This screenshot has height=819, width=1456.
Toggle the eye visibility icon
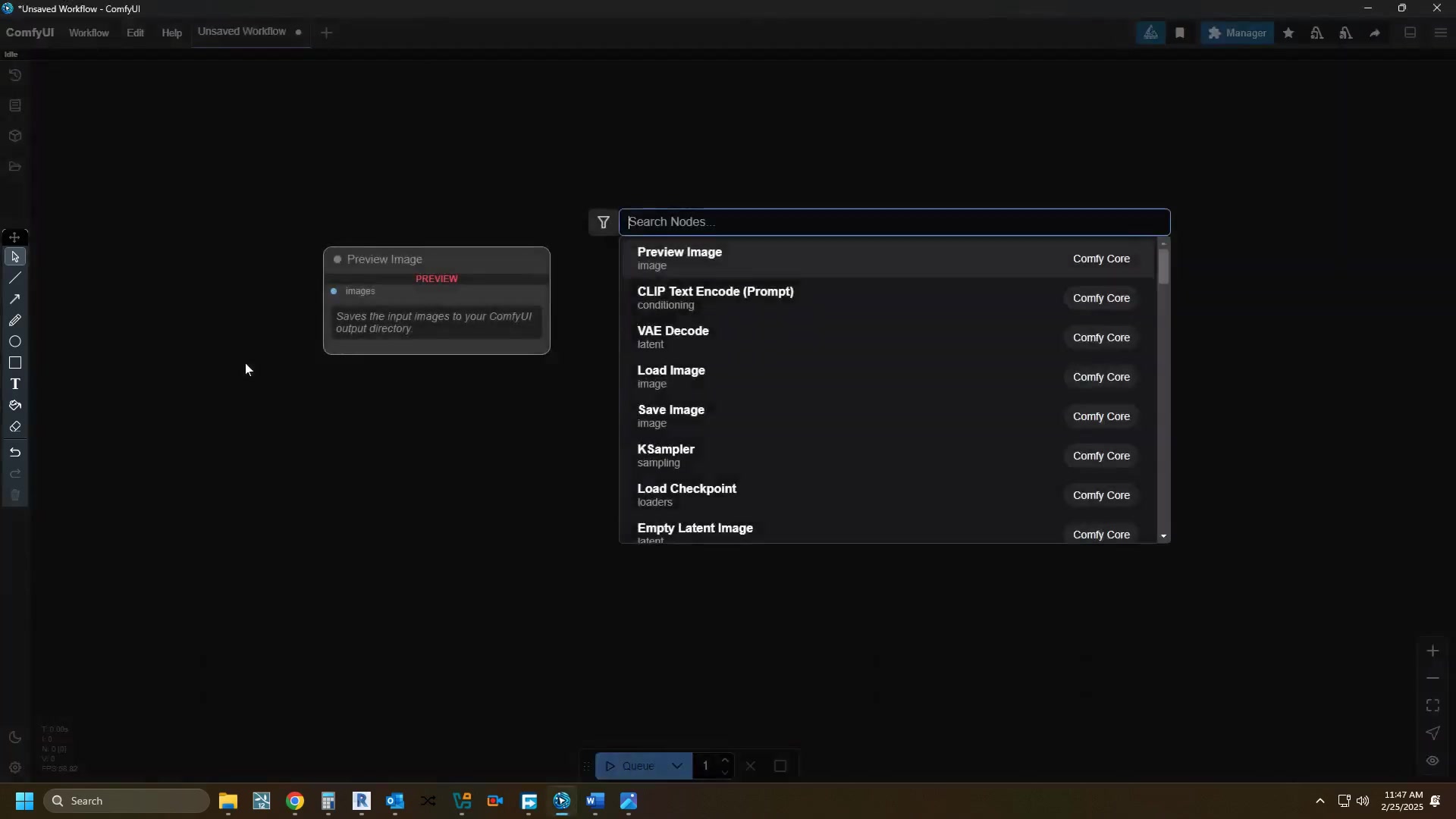(x=1432, y=761)
